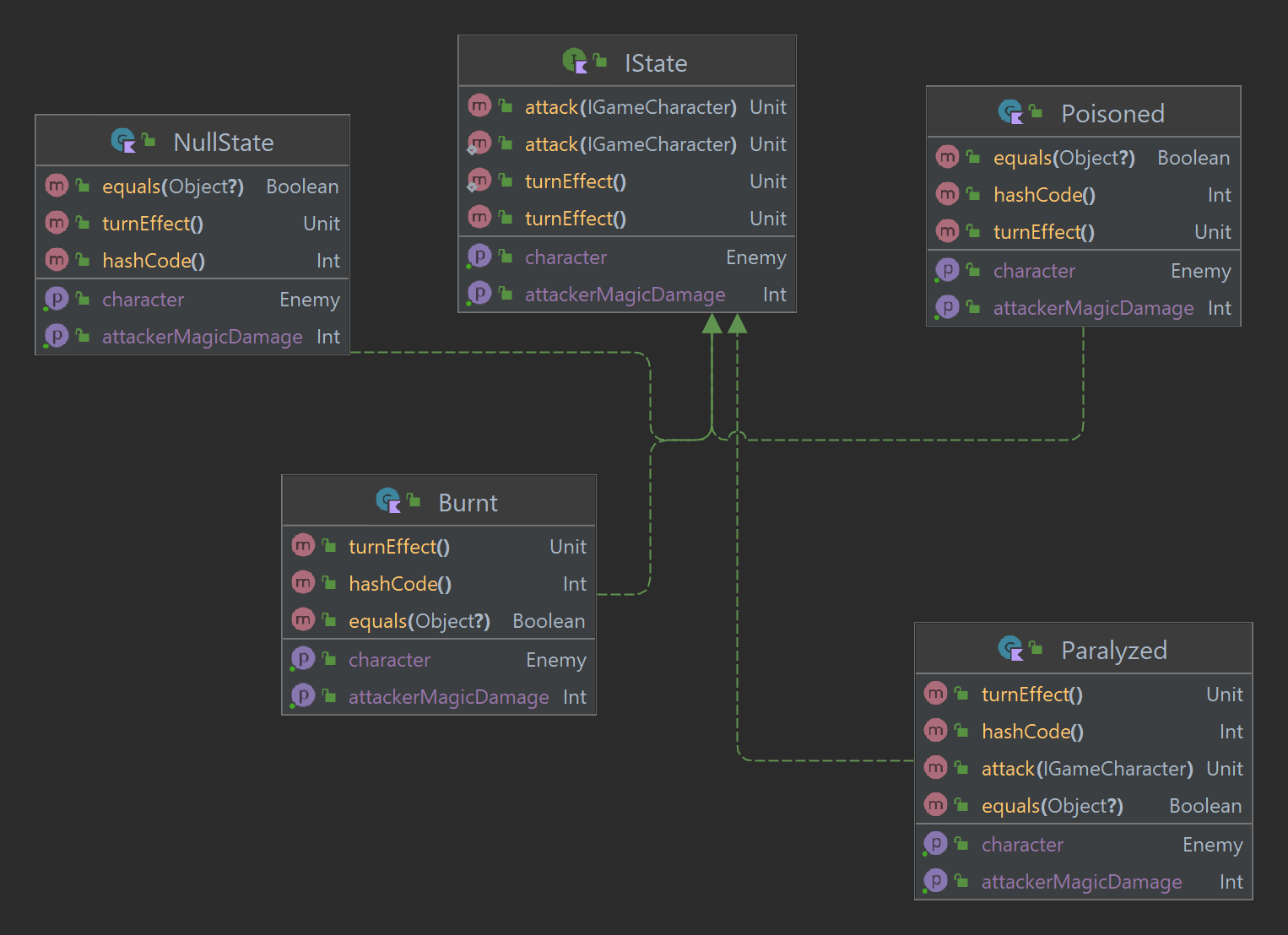
Task: Click property icon beside Paralyzed character
Action: [x=936, y=843]
